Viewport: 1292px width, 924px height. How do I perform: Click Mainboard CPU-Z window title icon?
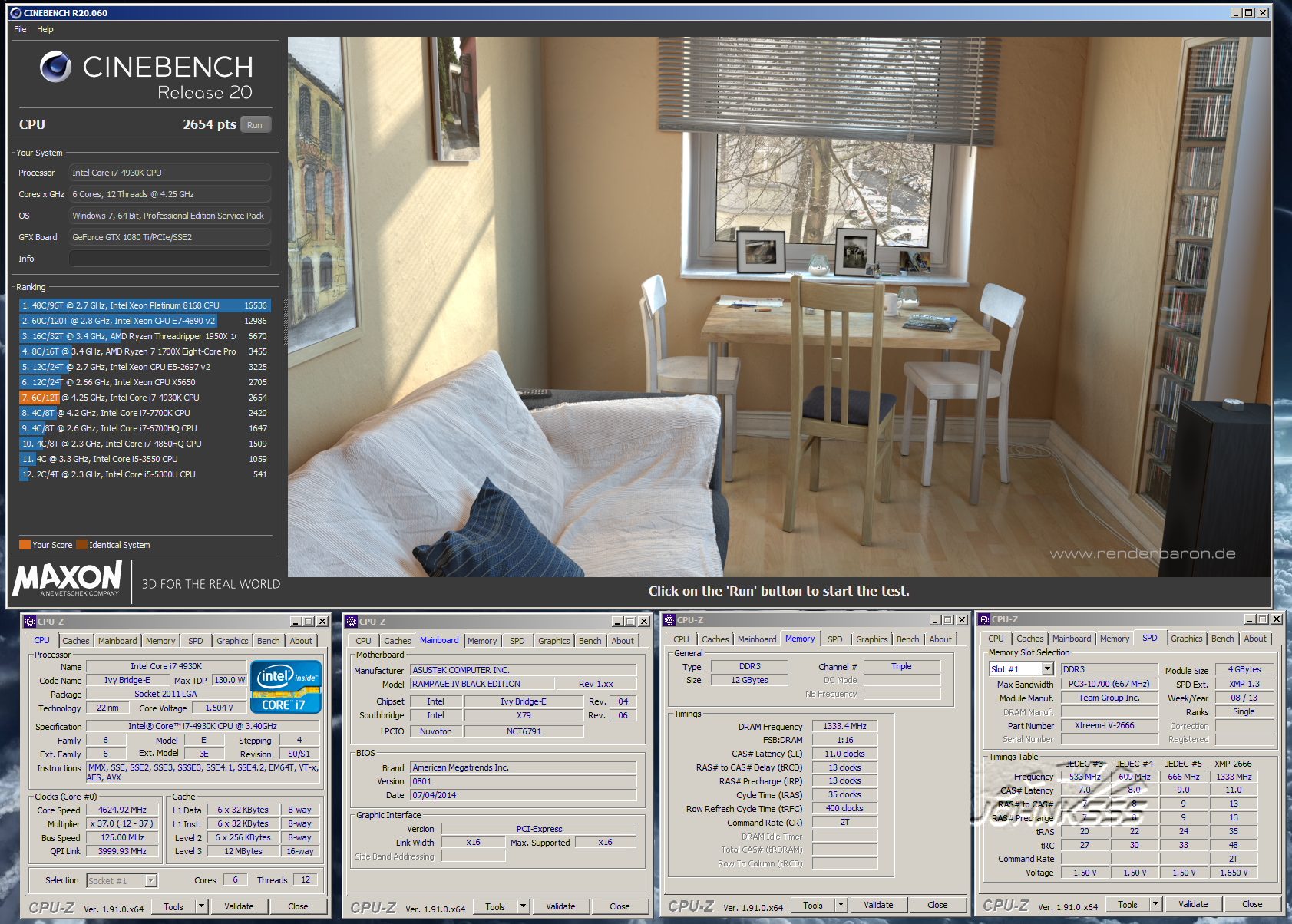(351, 622)
